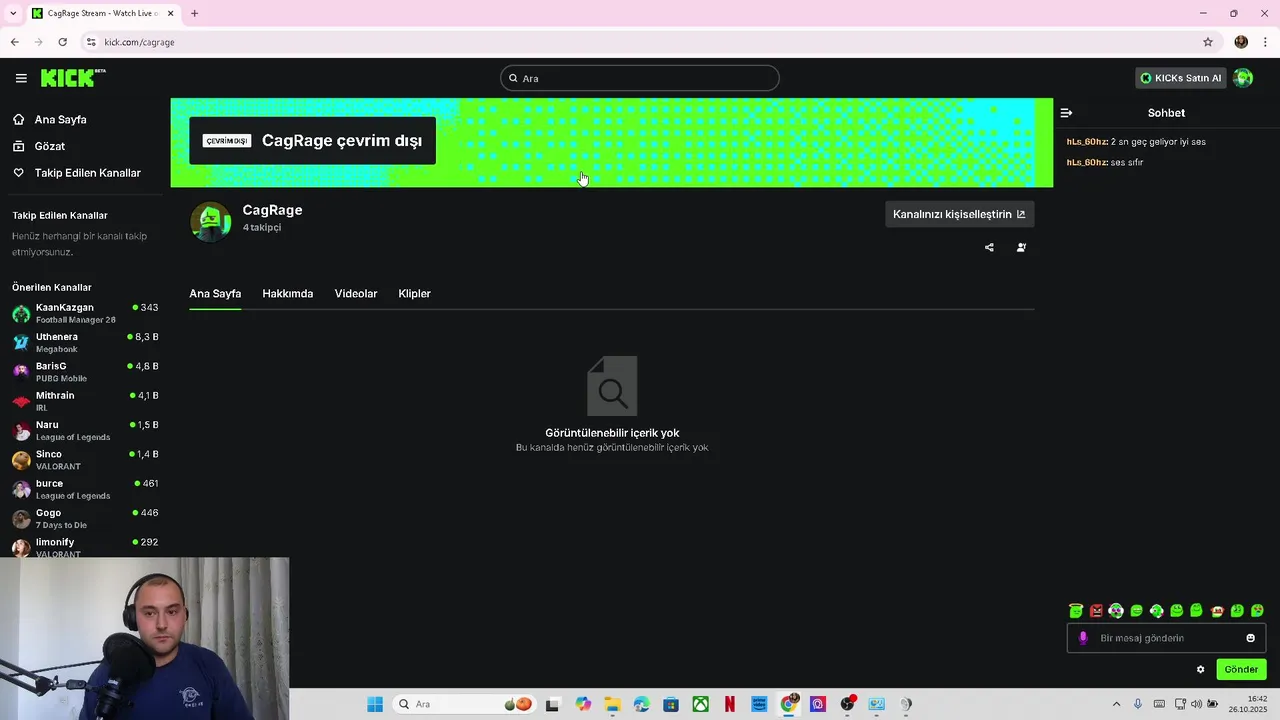Click the Kanalınızı kişiselleştirin button
Screen dimensions: 1280x720
click(x=959, y=214)
